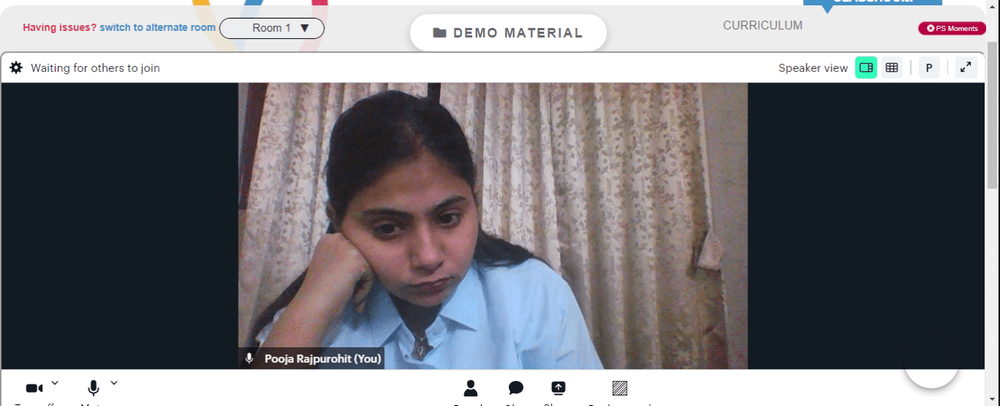Expand camera options chevron
Screen dimensions: 1000x406
pyautogui.click(x=55, y=382)
